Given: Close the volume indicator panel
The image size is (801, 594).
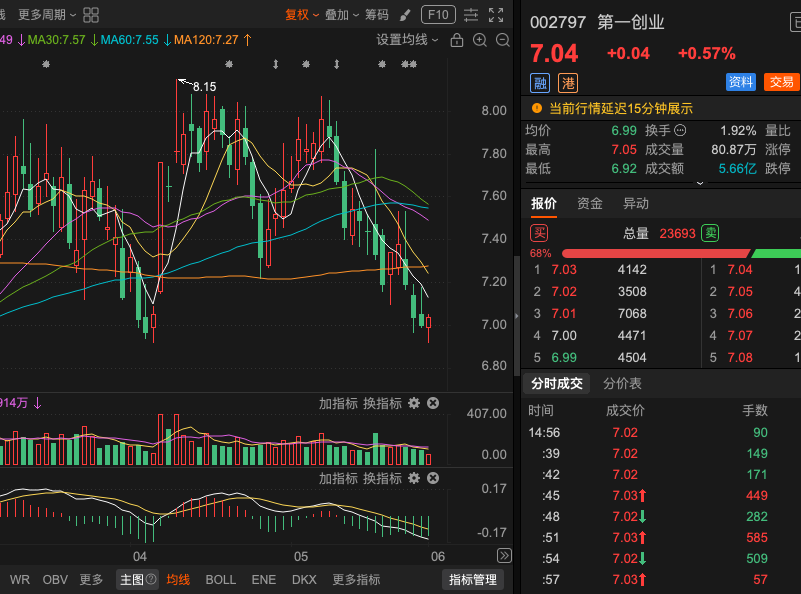Looking at the screenshot, I should point(433,403).
